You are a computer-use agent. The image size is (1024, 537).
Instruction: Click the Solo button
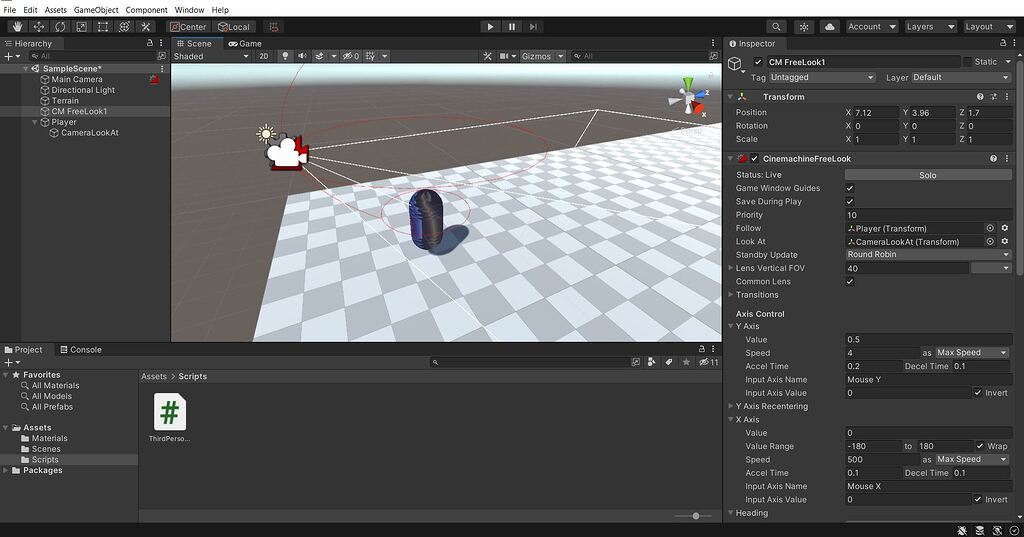coord(928,175)
